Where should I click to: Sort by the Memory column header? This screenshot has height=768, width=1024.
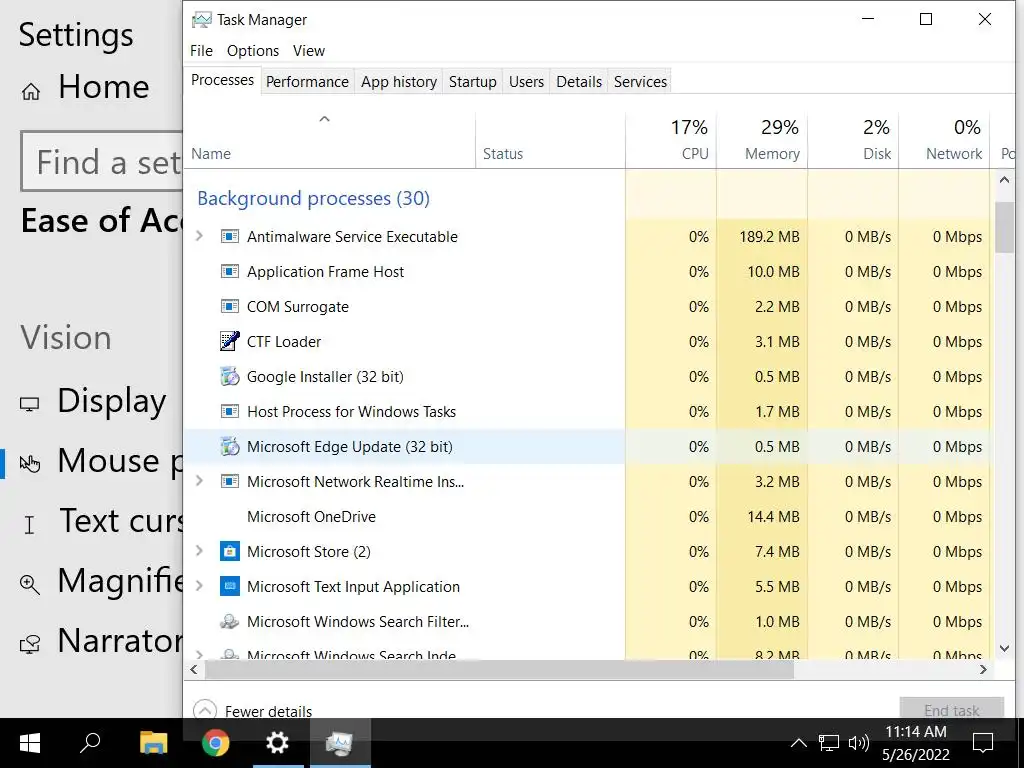pos(762,140)
